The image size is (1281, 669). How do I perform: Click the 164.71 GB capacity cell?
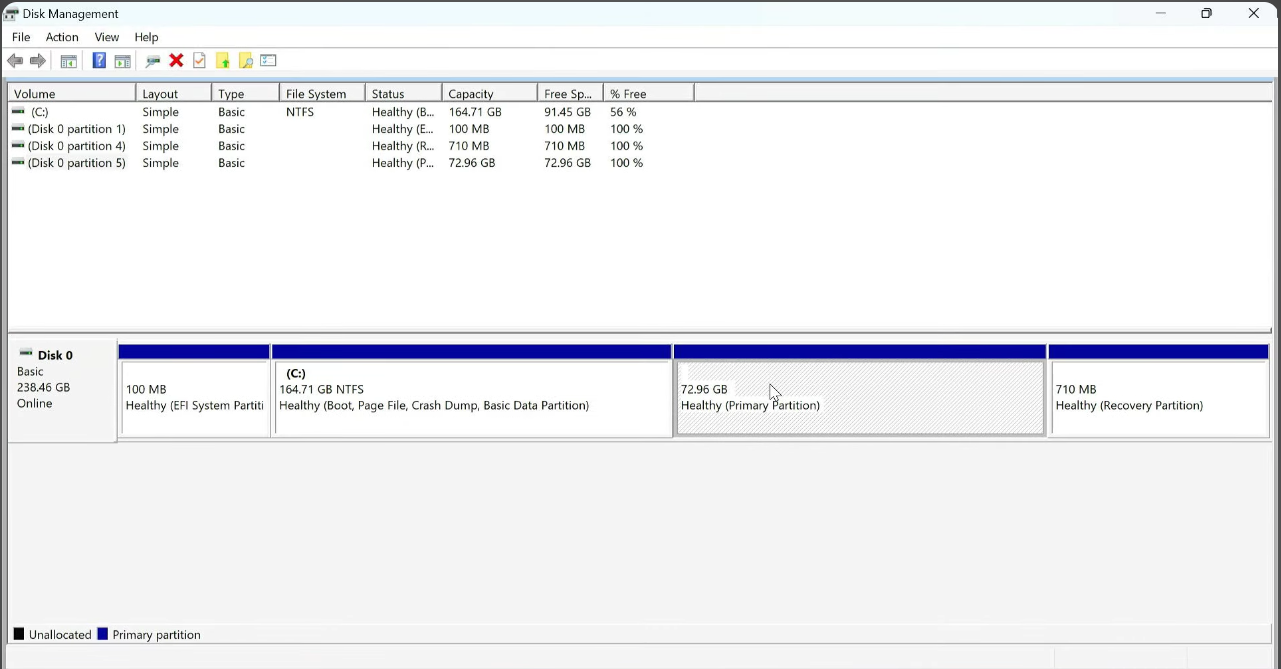point(475,112)
